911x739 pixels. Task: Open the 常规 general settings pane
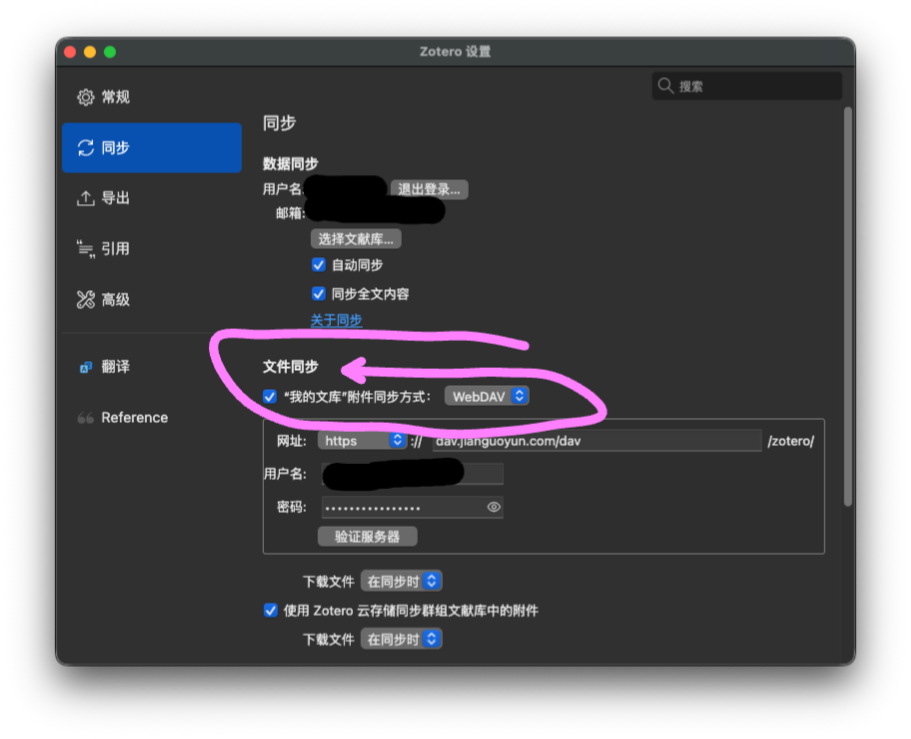152,97
